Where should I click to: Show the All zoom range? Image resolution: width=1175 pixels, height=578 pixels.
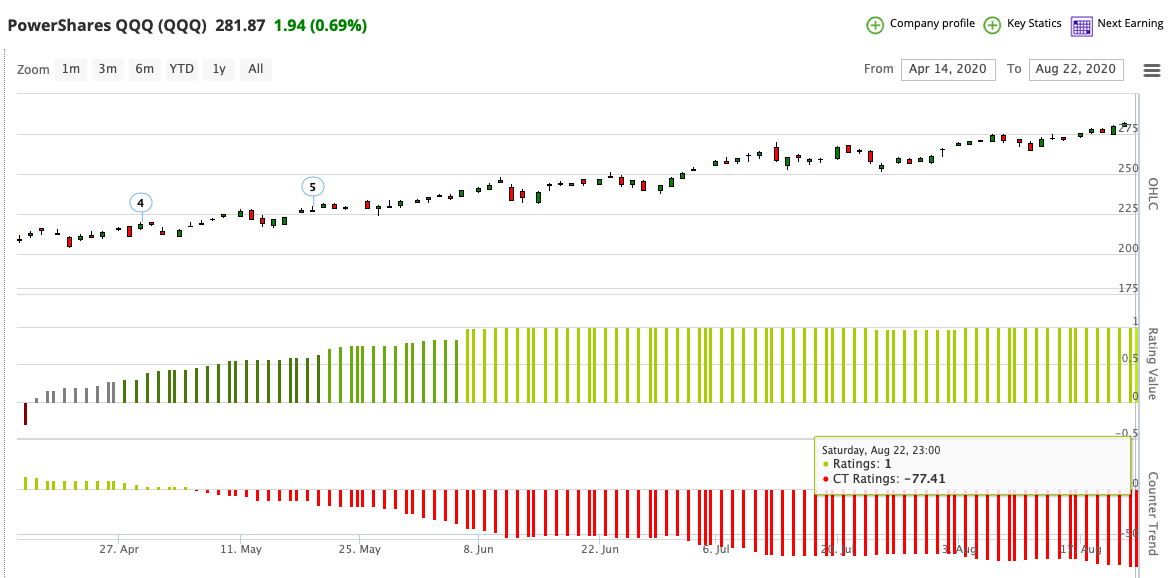(256, 69)
